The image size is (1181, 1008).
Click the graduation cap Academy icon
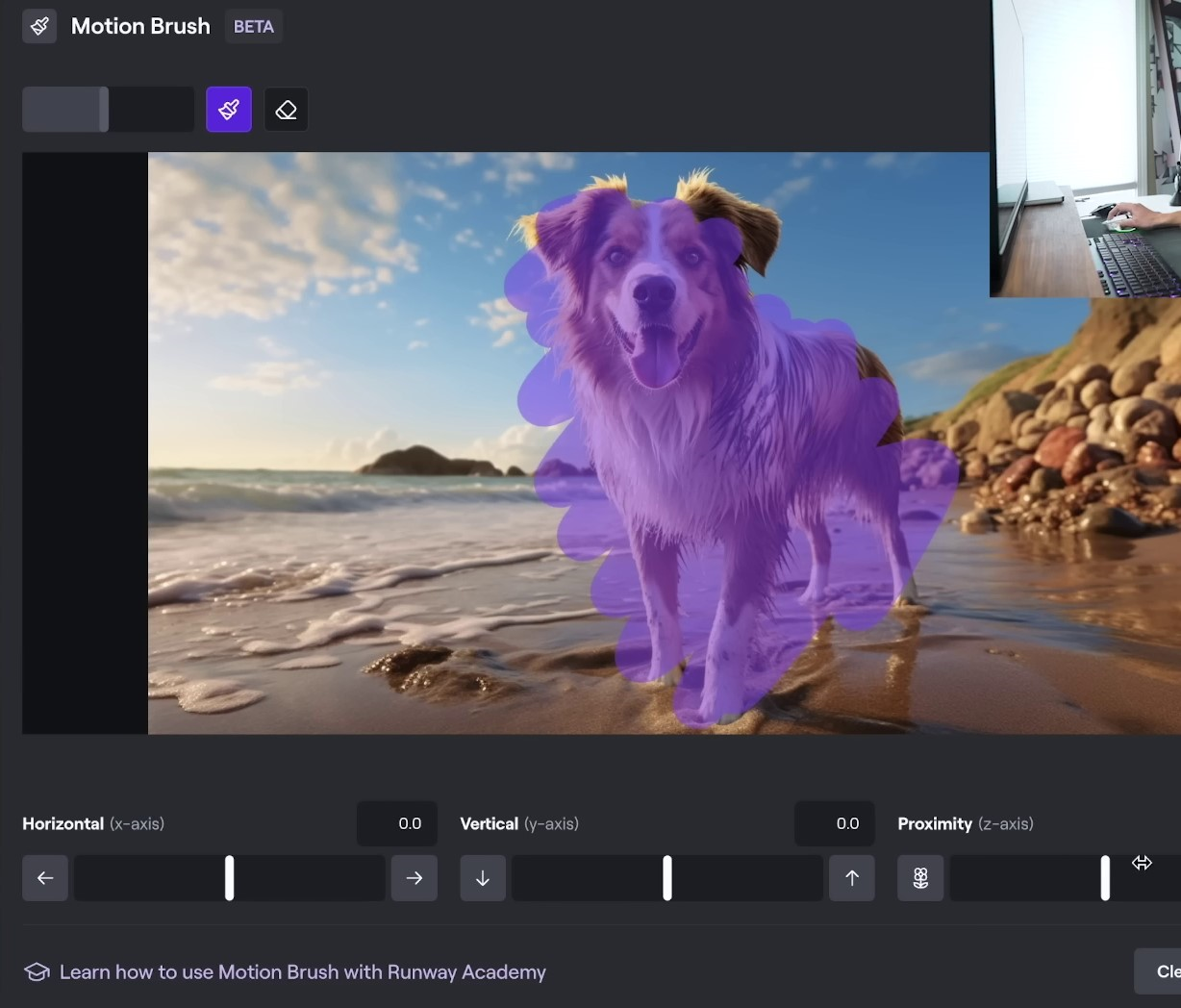(x=37, y=972)
